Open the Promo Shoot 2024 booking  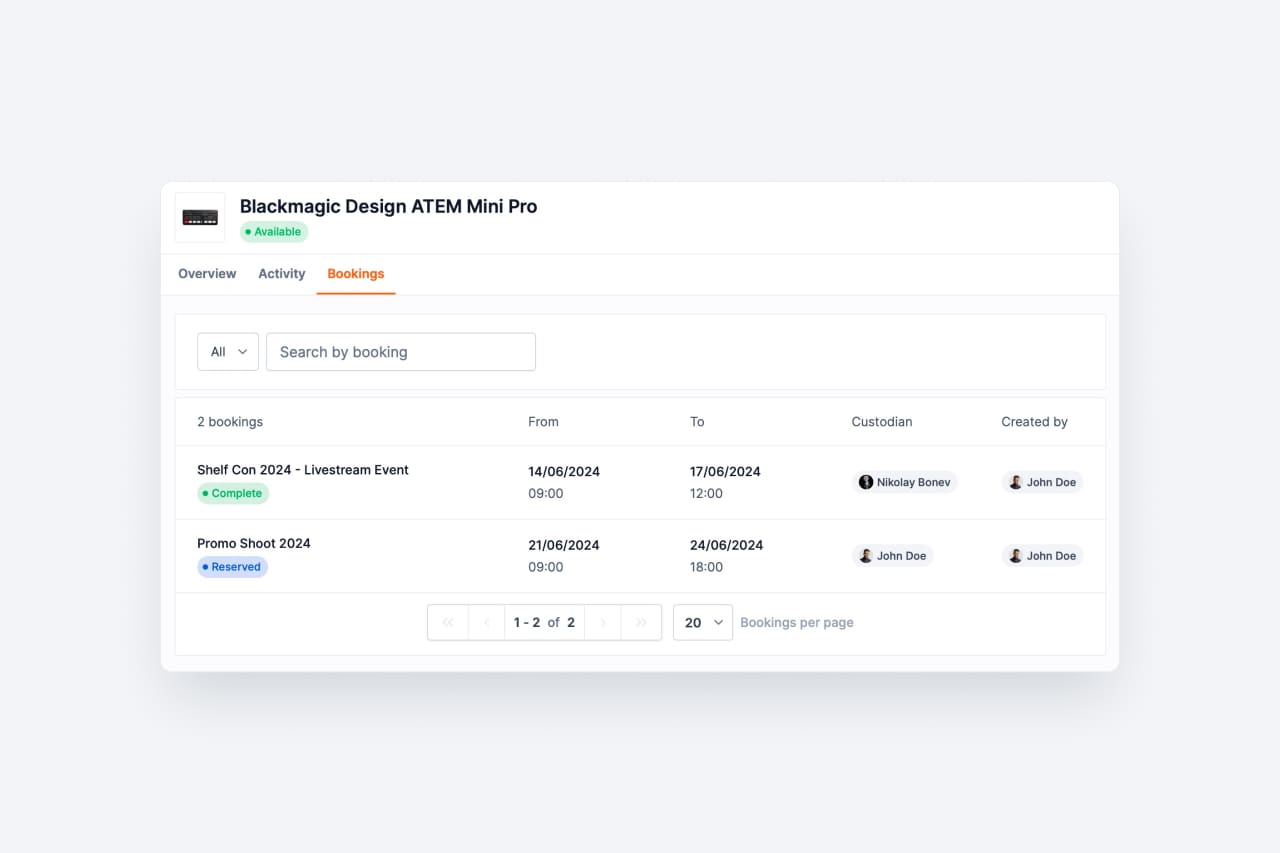point(254,543)
